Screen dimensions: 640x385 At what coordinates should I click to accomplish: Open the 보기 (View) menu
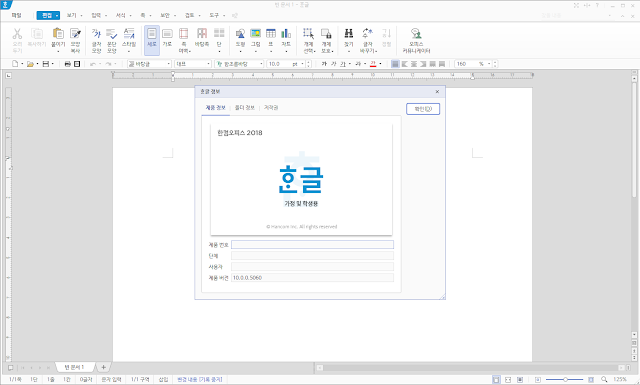tap(72, 15)
